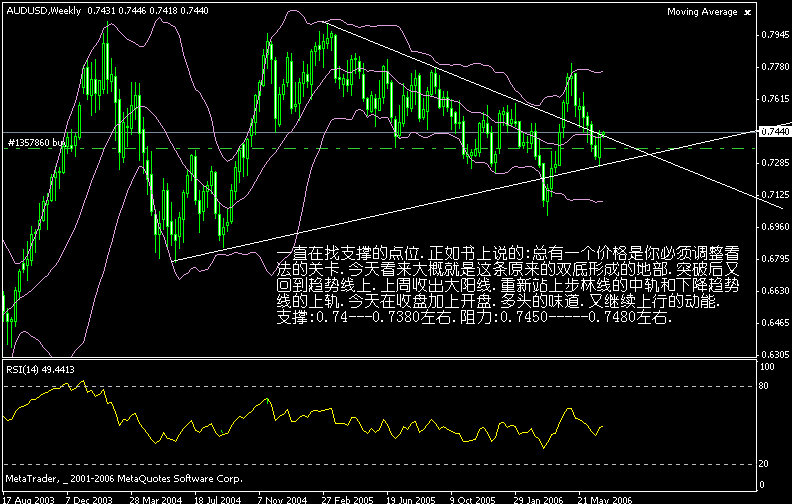
Task: Click the MetaQuotes Software Corp. copyright text
Action: coord(124,479)
